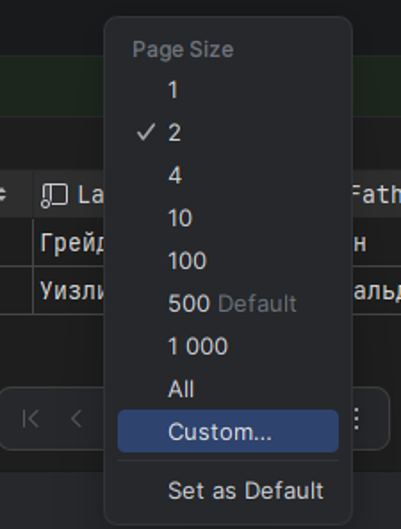Go to first page icon
Screen dimensions: 401x529
pyautogui.click(x=31, y=419)
